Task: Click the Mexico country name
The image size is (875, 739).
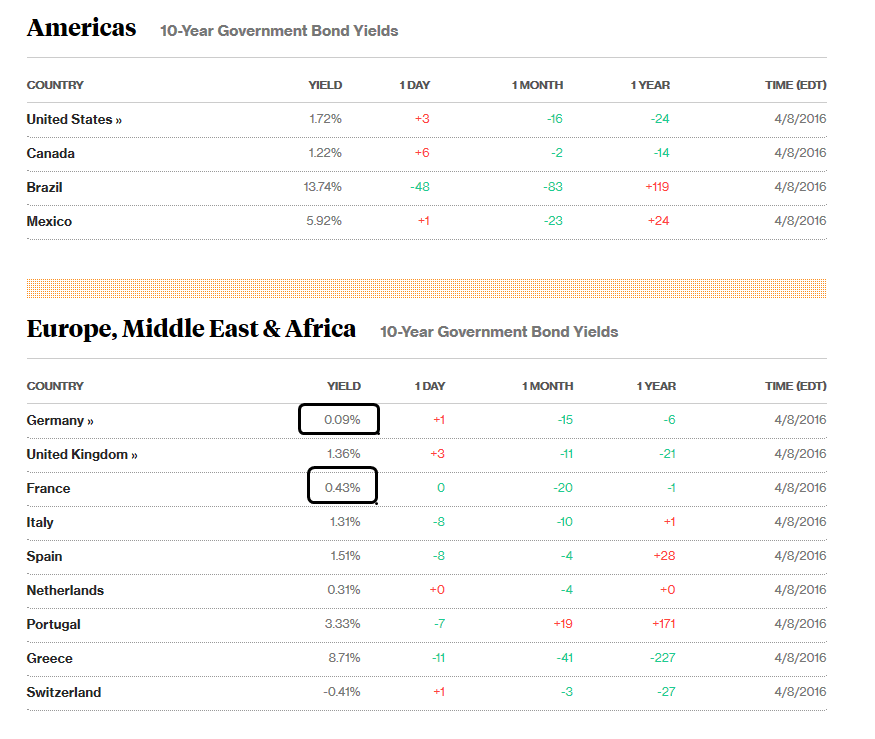Action: click(49, 222)
